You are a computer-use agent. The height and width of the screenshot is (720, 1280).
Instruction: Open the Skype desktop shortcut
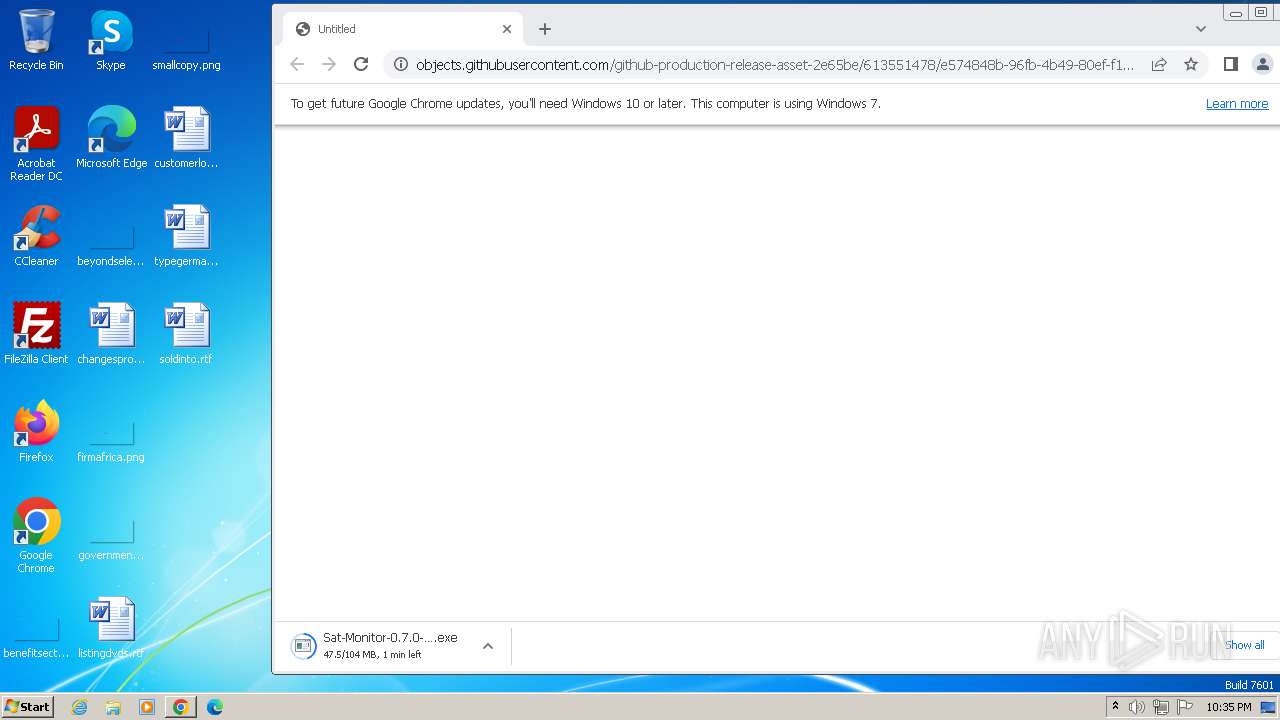(x=111, y=40)
